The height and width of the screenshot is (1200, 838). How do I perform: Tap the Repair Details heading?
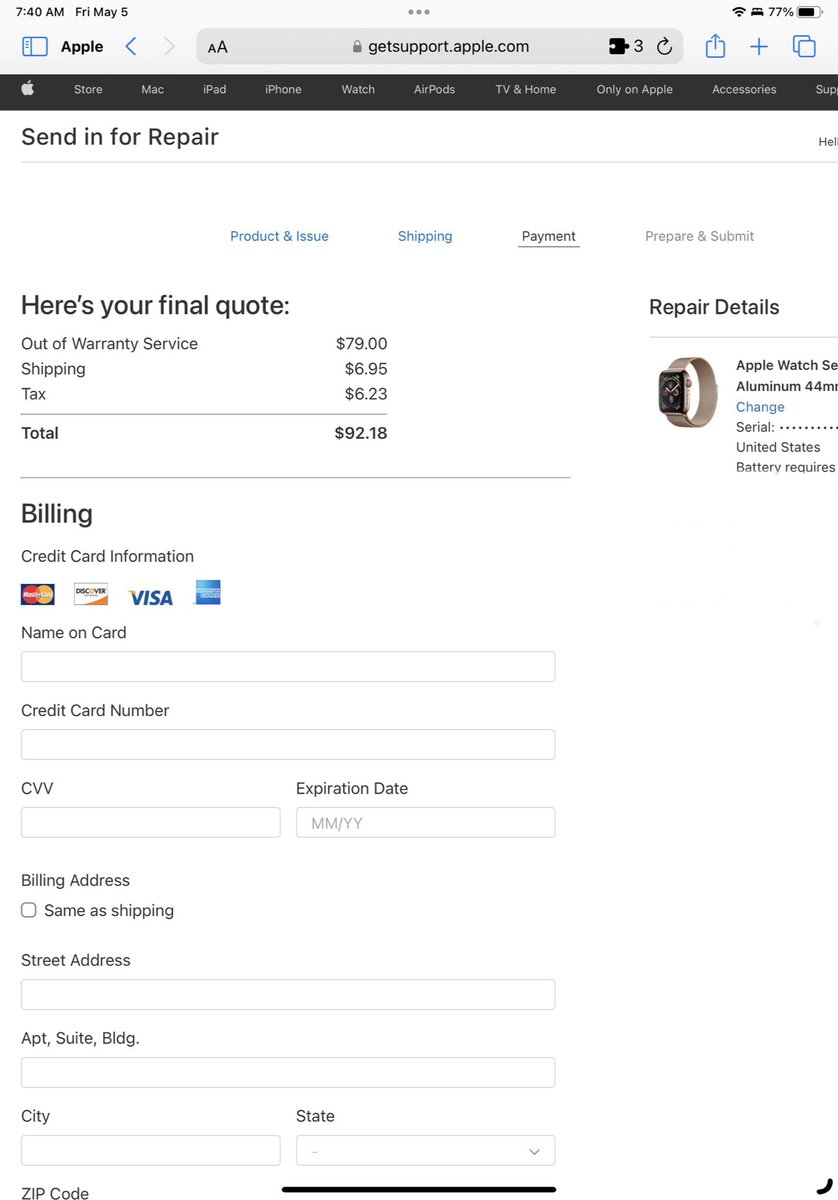(714, 307)
